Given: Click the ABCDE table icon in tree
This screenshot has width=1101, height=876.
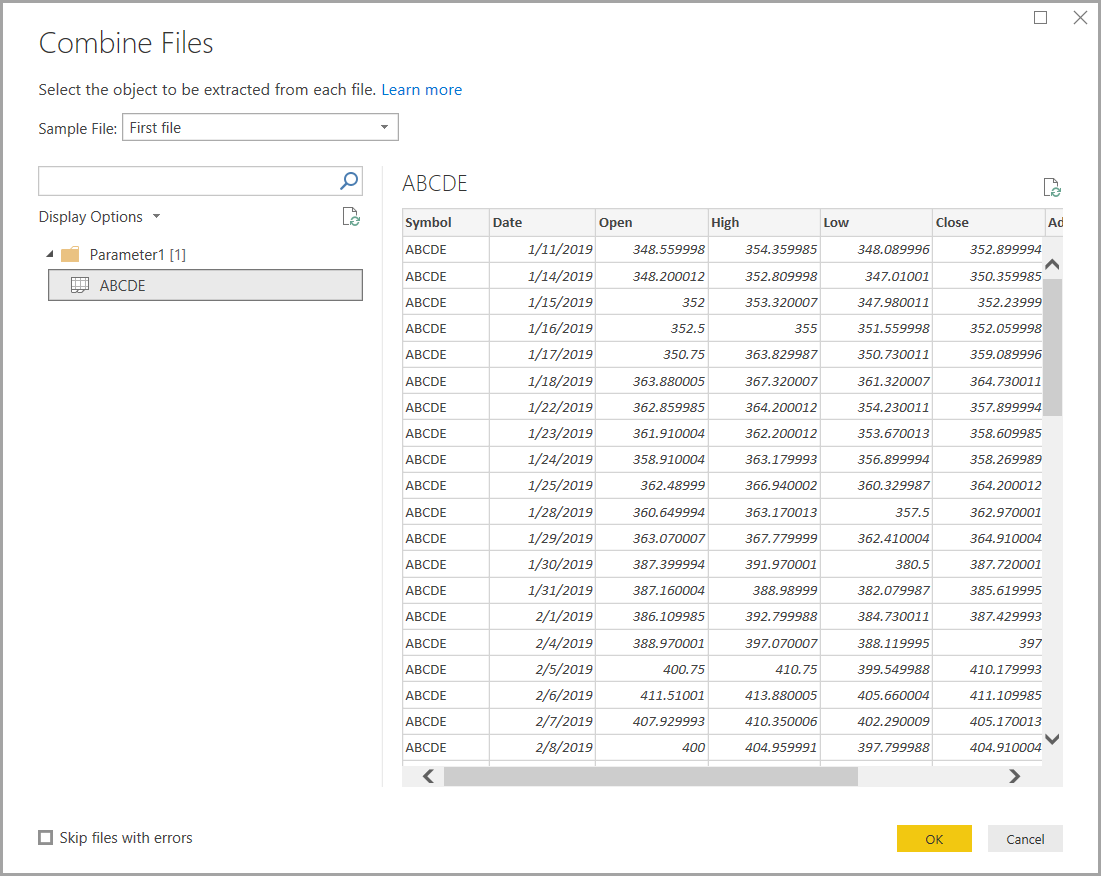Looking at the screenshot, I should point(80,285).
